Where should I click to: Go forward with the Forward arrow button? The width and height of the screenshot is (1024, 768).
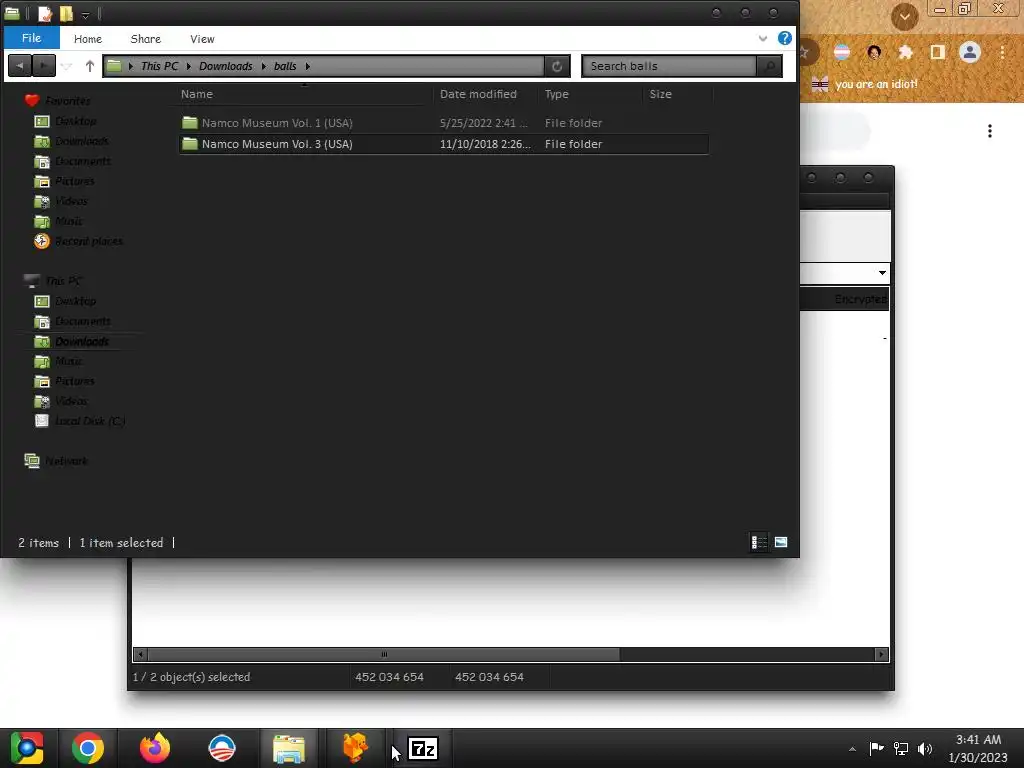(x=44, y=65)
